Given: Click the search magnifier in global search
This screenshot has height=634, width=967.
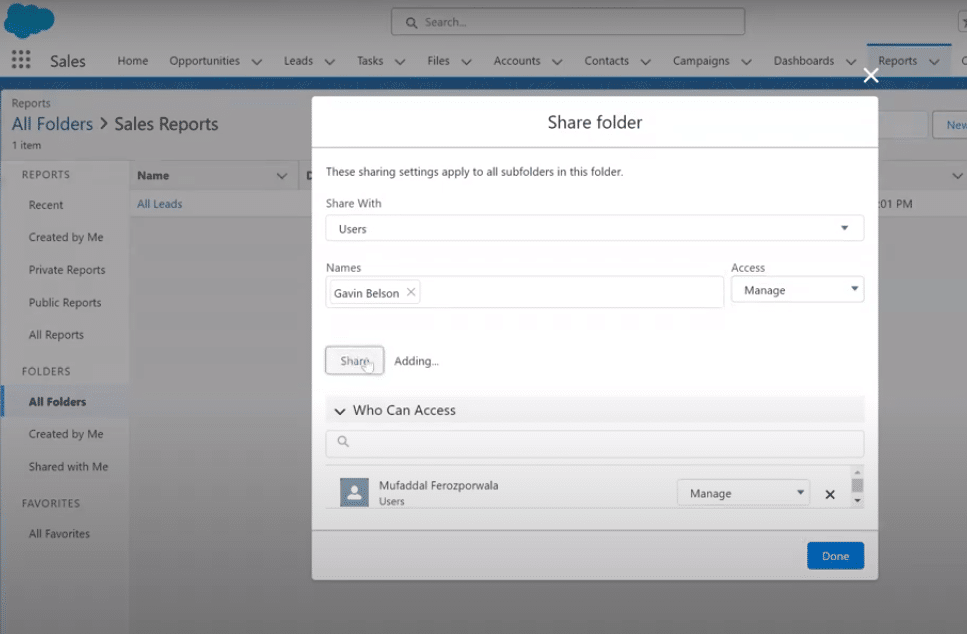Looking at the screenshot, I should [411, 23].
